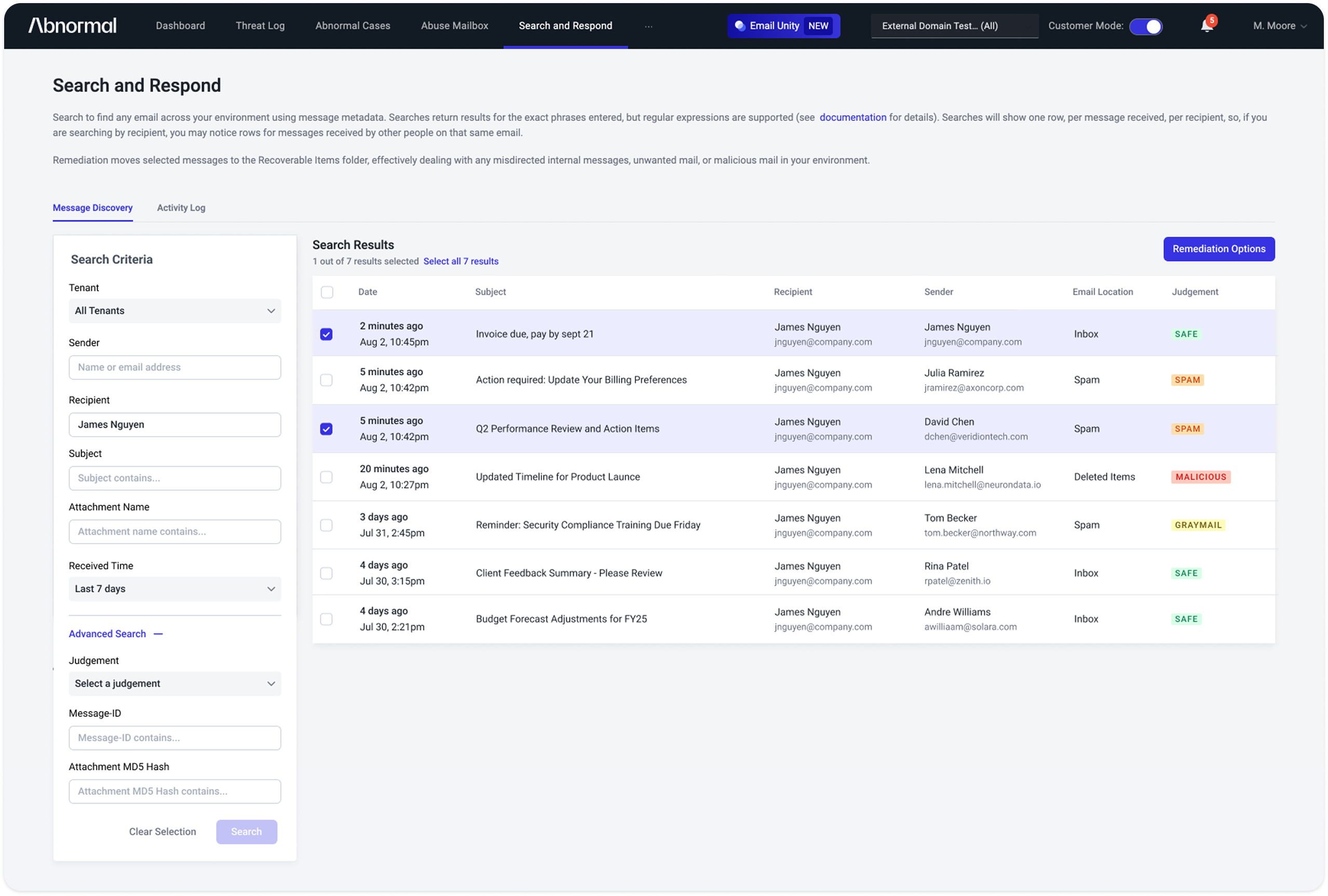Click the Search button

[246, 832]
